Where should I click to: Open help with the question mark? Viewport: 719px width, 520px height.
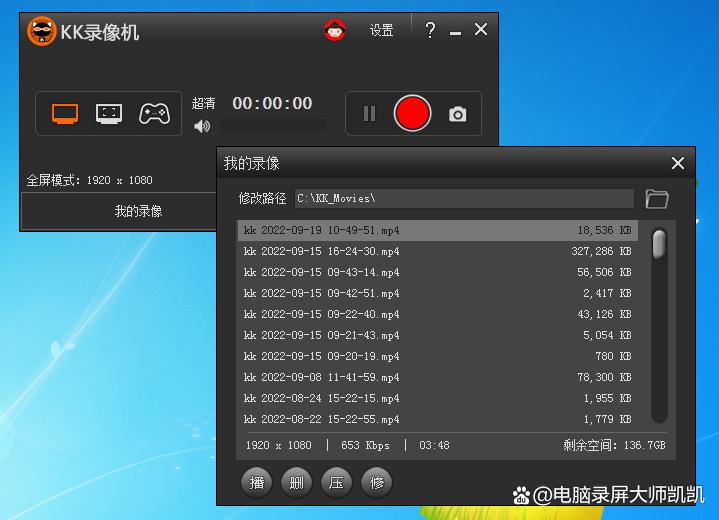pyautogui.click(x=430, y=30)
